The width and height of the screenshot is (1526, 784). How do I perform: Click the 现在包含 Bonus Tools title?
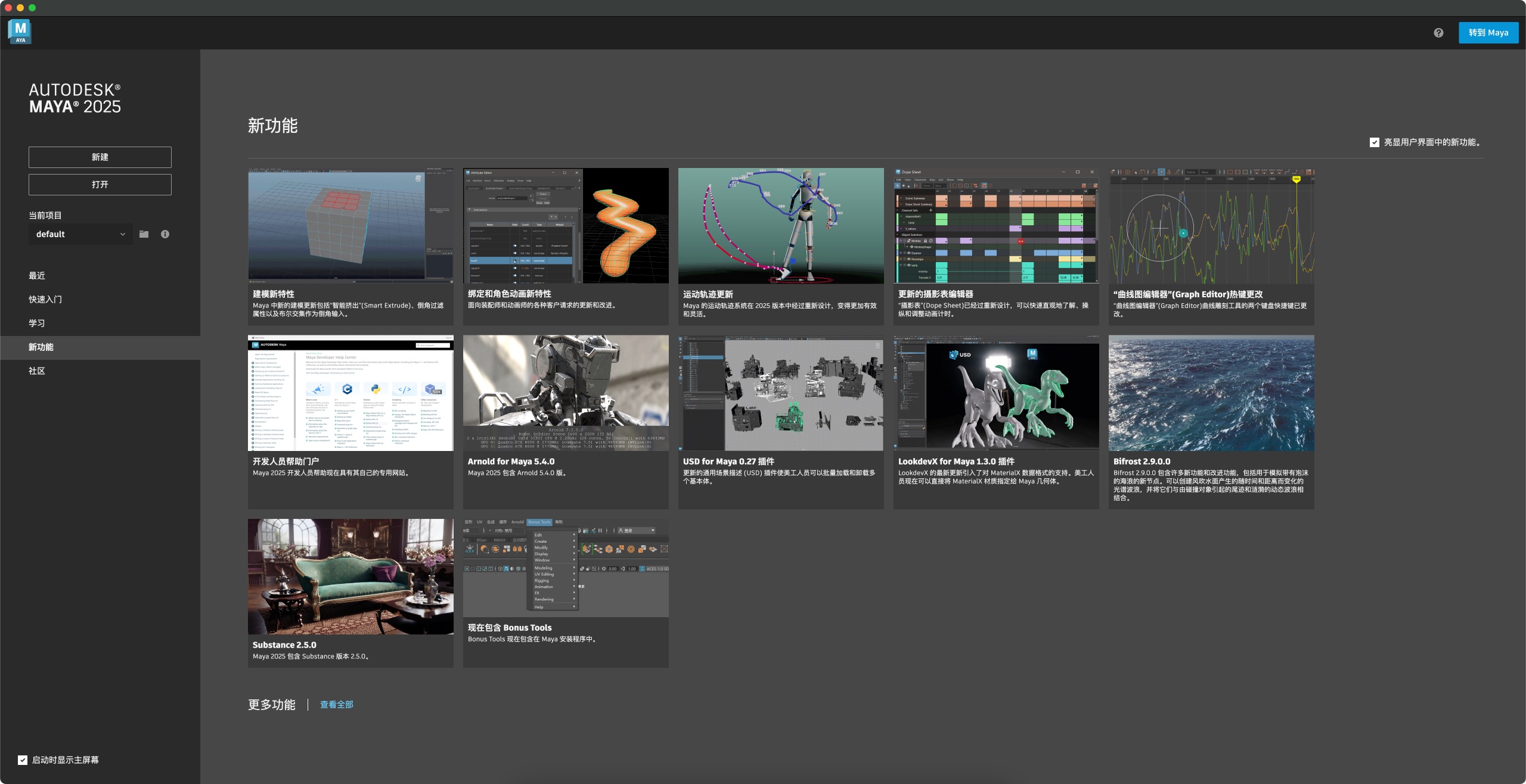click(510, 628)
